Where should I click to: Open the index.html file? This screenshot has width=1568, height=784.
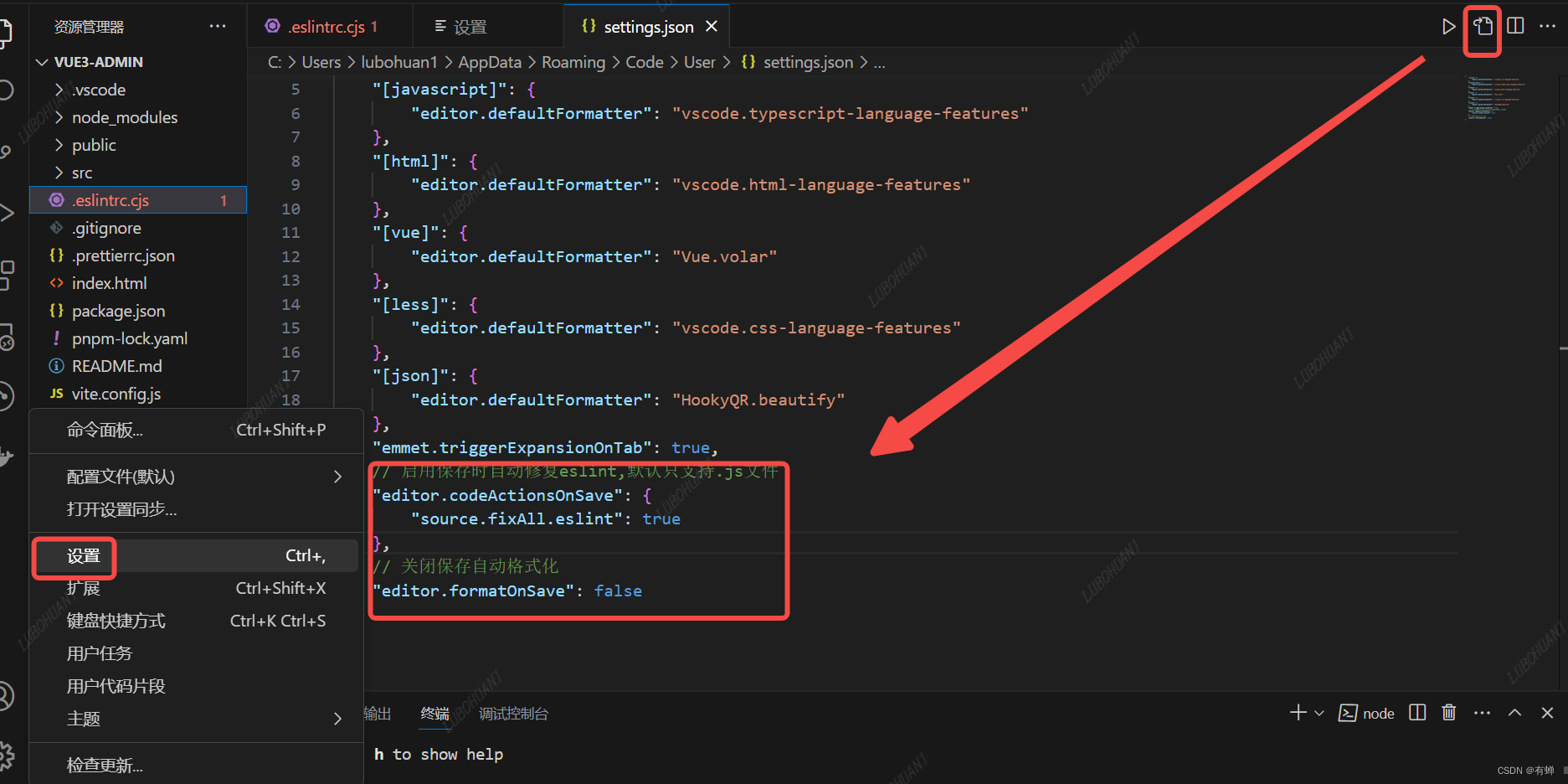click(138, 283)
